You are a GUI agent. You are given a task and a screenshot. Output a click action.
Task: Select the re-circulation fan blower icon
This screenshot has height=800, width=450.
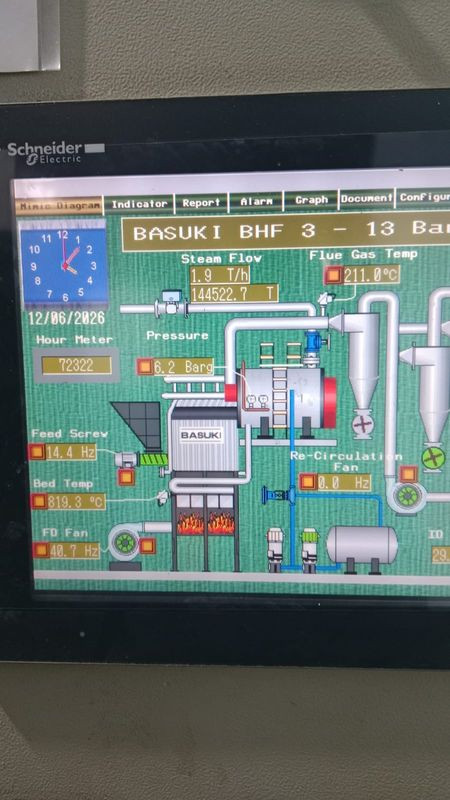coord(407,496)
